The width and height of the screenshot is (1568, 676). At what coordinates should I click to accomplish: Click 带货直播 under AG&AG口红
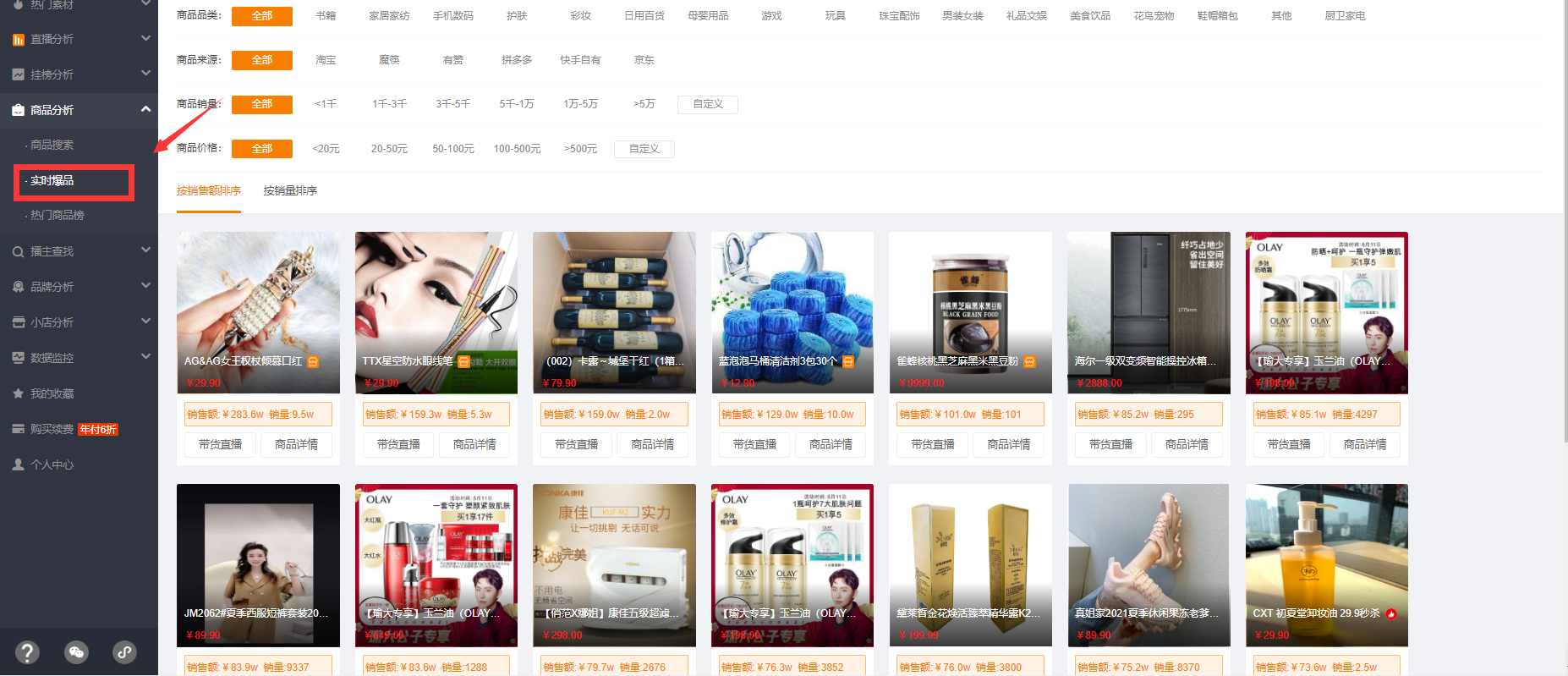pyautogui.click(x=220, y=445)
